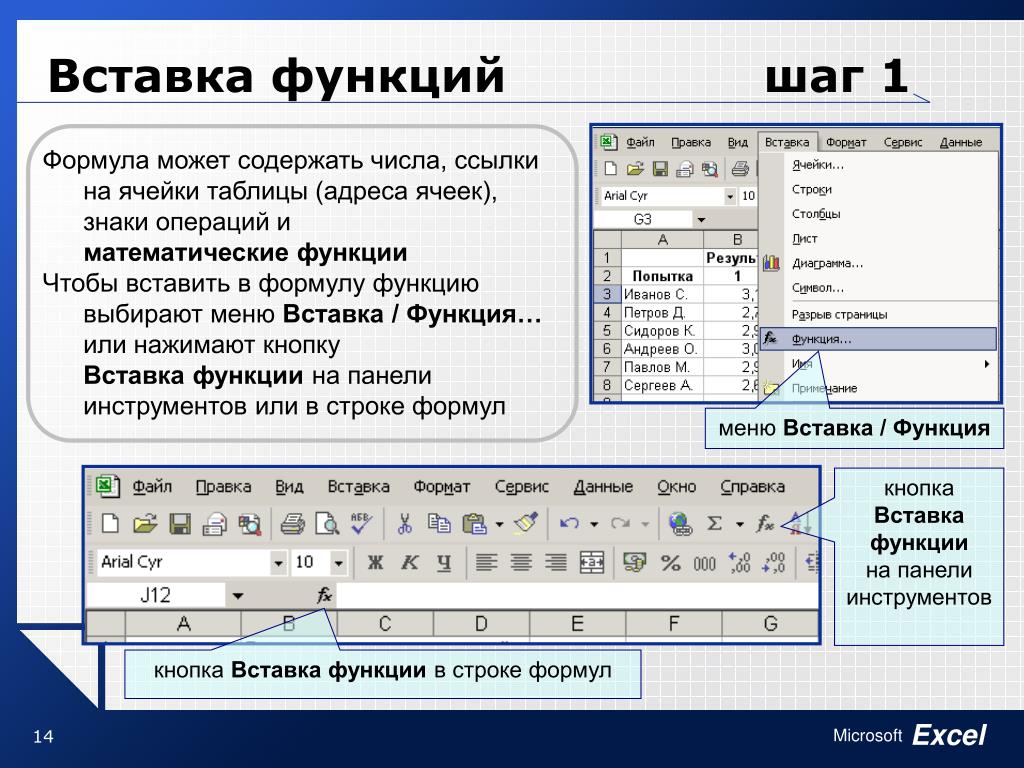Viewport: 1024px width, 768px height.
Task: Expand the AutoSum functions dropdown arrow
Action: pos(740,524)
